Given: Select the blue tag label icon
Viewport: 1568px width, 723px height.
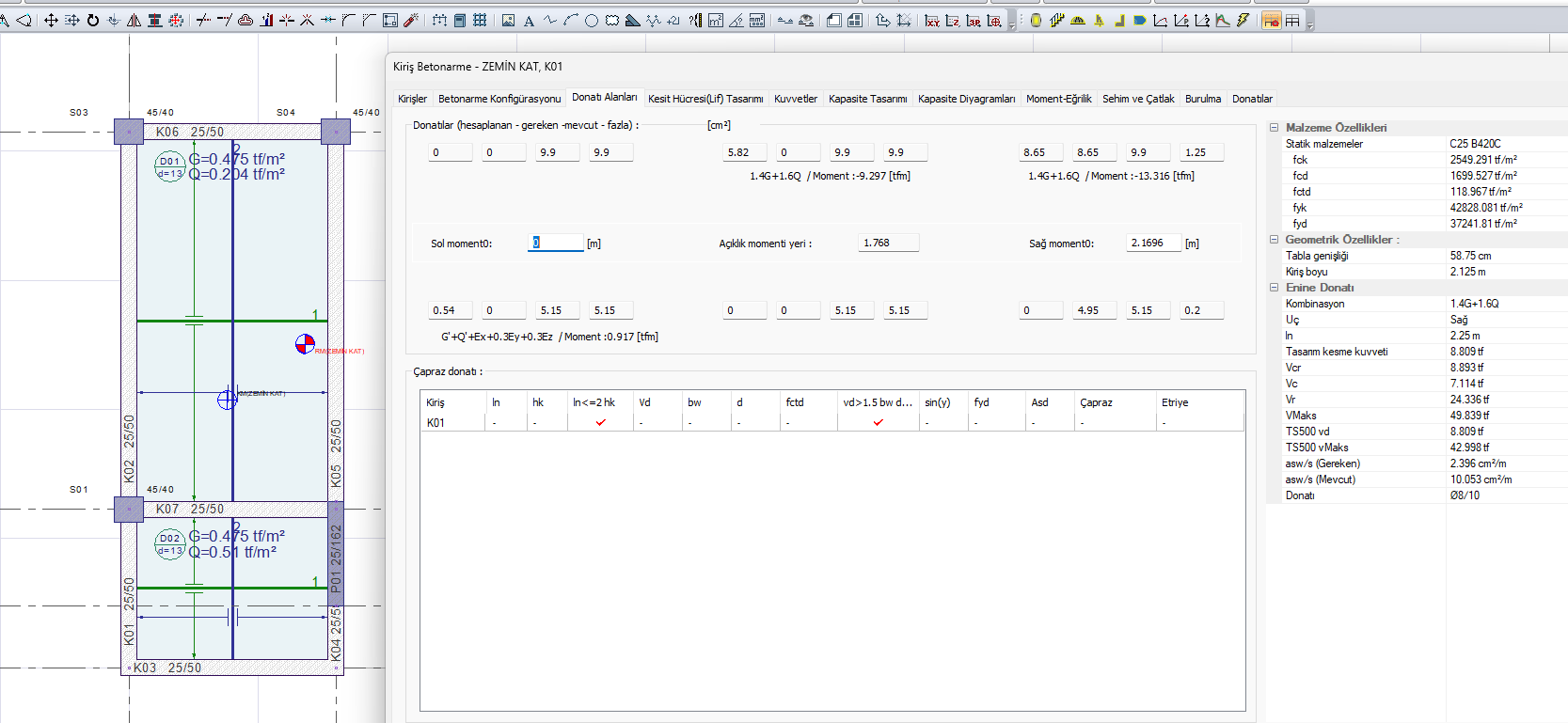Looking at the screenshot, I should [1139, 20].
